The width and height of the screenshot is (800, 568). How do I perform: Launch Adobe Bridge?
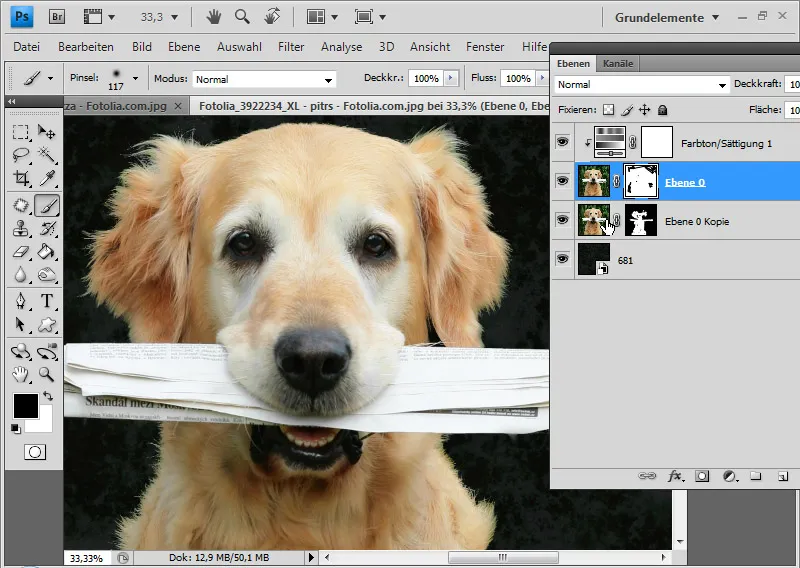click(x=57, y=17)
